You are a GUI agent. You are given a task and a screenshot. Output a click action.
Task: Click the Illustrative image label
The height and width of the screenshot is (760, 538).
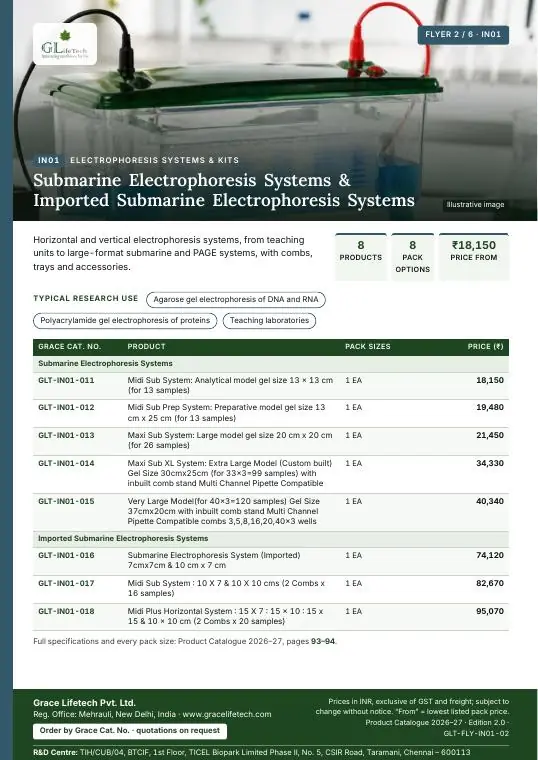[475, 205]
